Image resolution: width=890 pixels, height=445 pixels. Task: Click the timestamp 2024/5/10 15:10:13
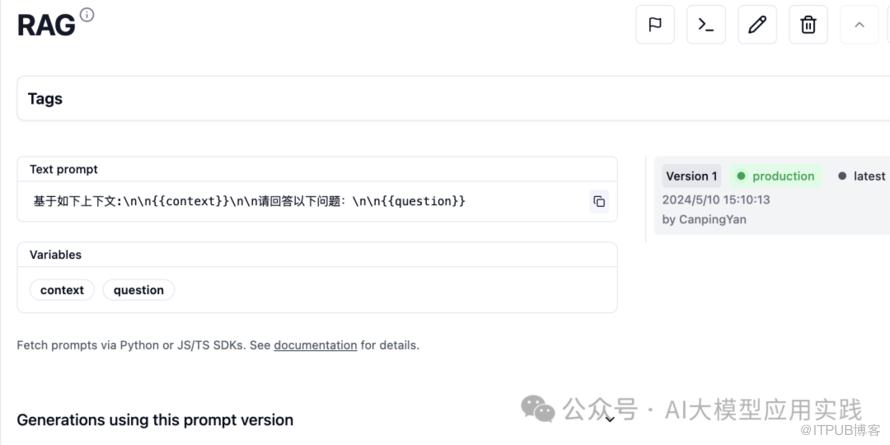click(x=716, y=200)
